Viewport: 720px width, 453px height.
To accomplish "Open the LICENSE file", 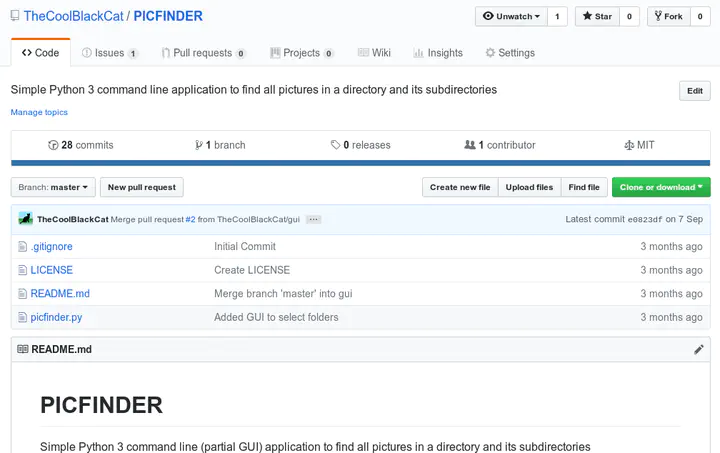I will click(51, 270).
